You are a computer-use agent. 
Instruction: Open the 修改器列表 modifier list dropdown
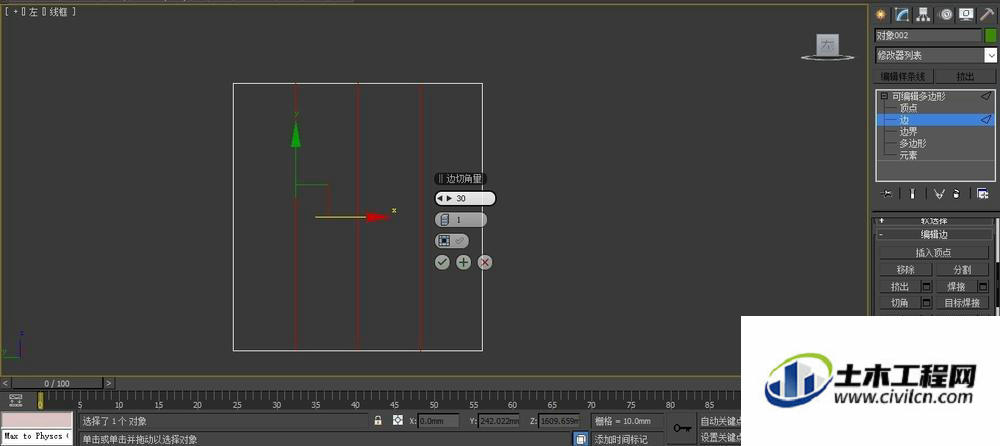tap(936, 56)
